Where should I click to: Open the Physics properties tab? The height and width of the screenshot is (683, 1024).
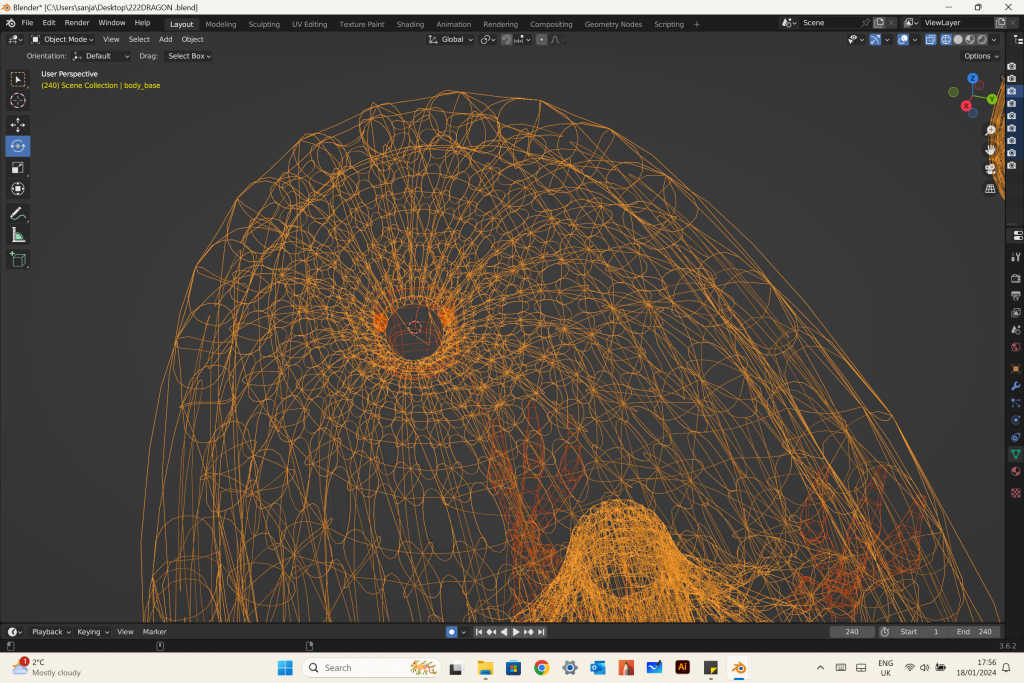[x=1016, y=420]
